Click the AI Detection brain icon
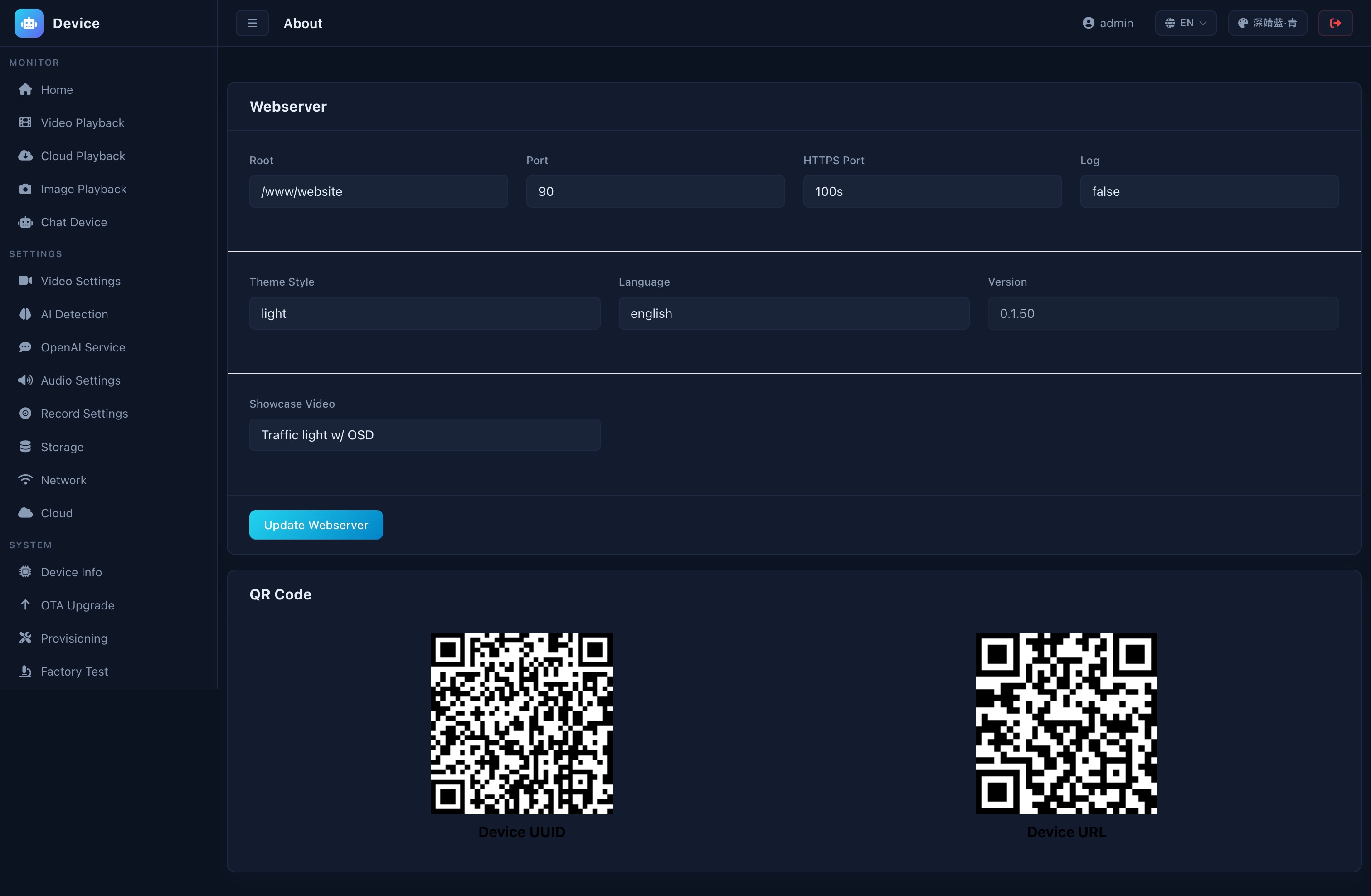1371x896 pixels. pyautogui.click(x=25, y=313)
